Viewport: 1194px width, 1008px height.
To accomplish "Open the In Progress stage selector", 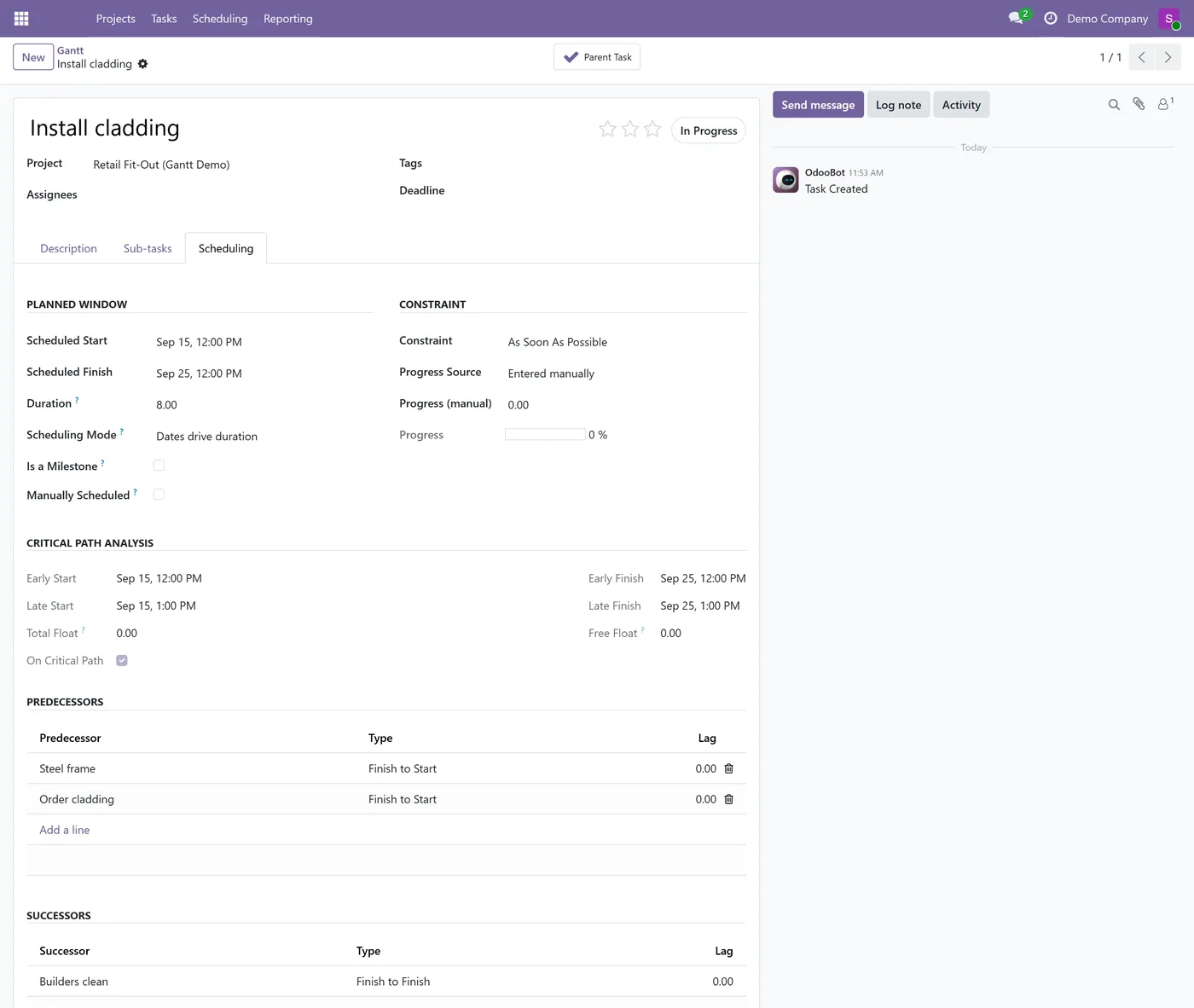I will click(709, 130).
